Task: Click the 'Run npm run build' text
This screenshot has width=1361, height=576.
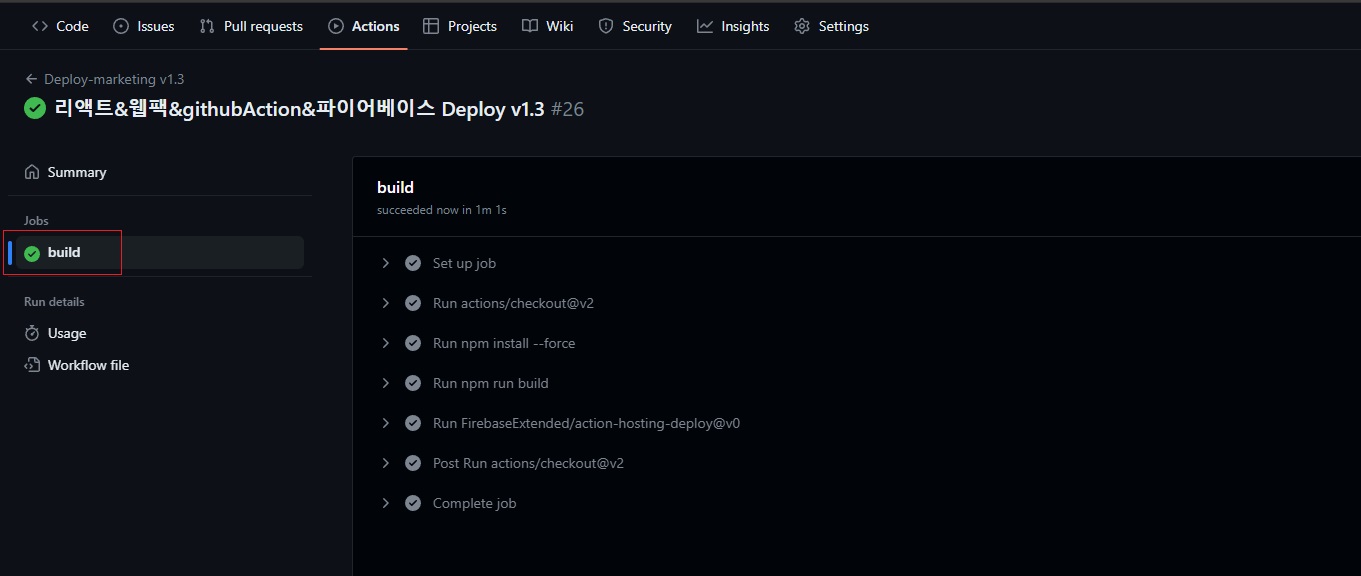Action: (x=491, y=383)
